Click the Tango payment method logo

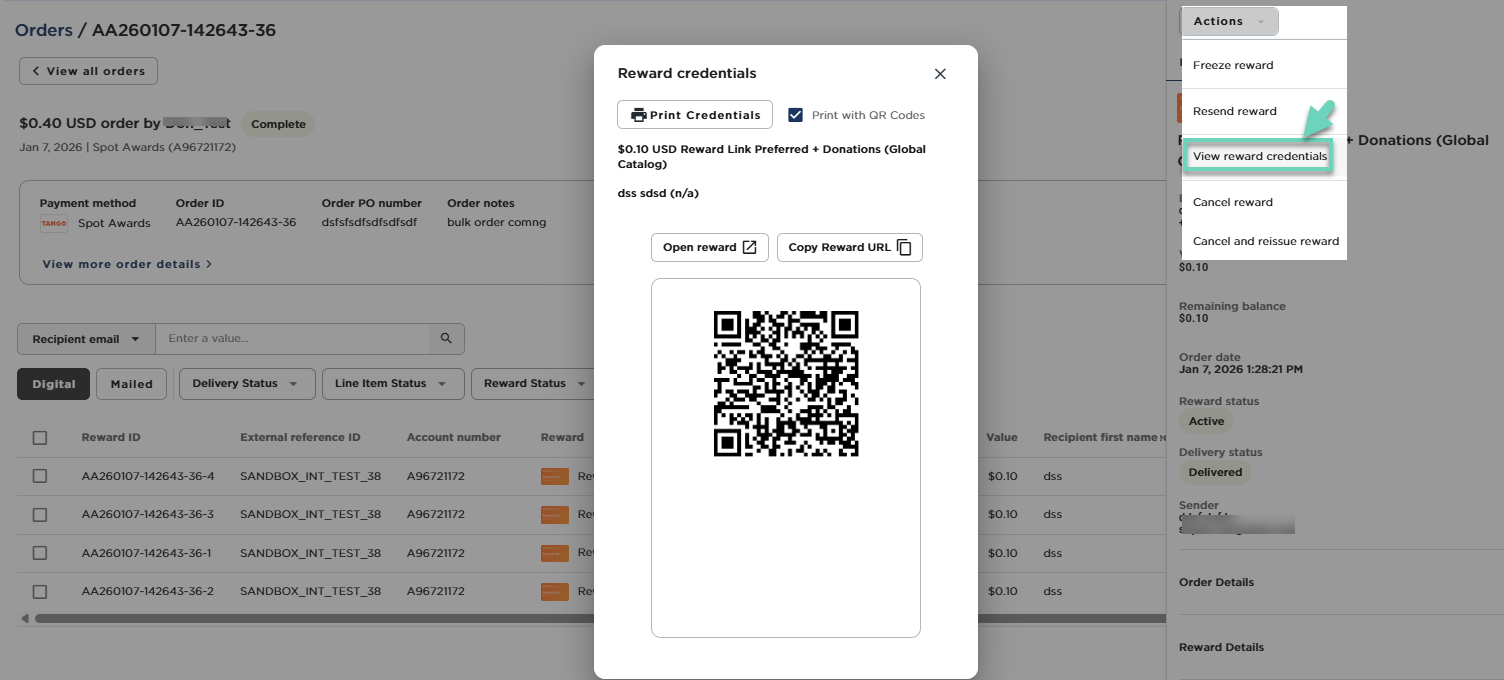pyautogui.click(x=54, y=223)
